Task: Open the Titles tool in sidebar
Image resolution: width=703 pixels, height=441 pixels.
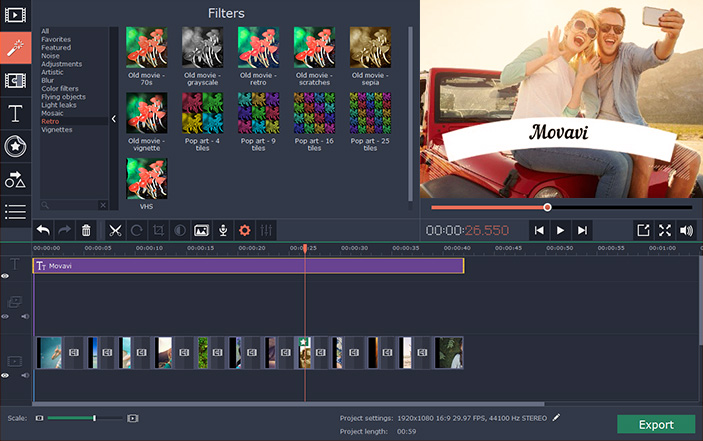Action: (x=15, y=113)
